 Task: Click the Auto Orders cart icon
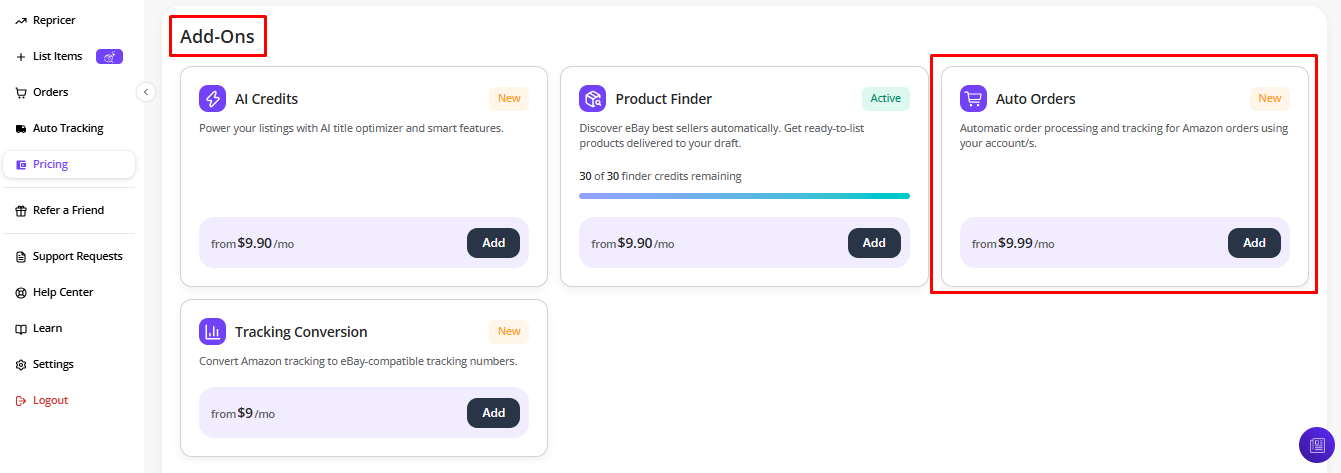pos(973,98)
